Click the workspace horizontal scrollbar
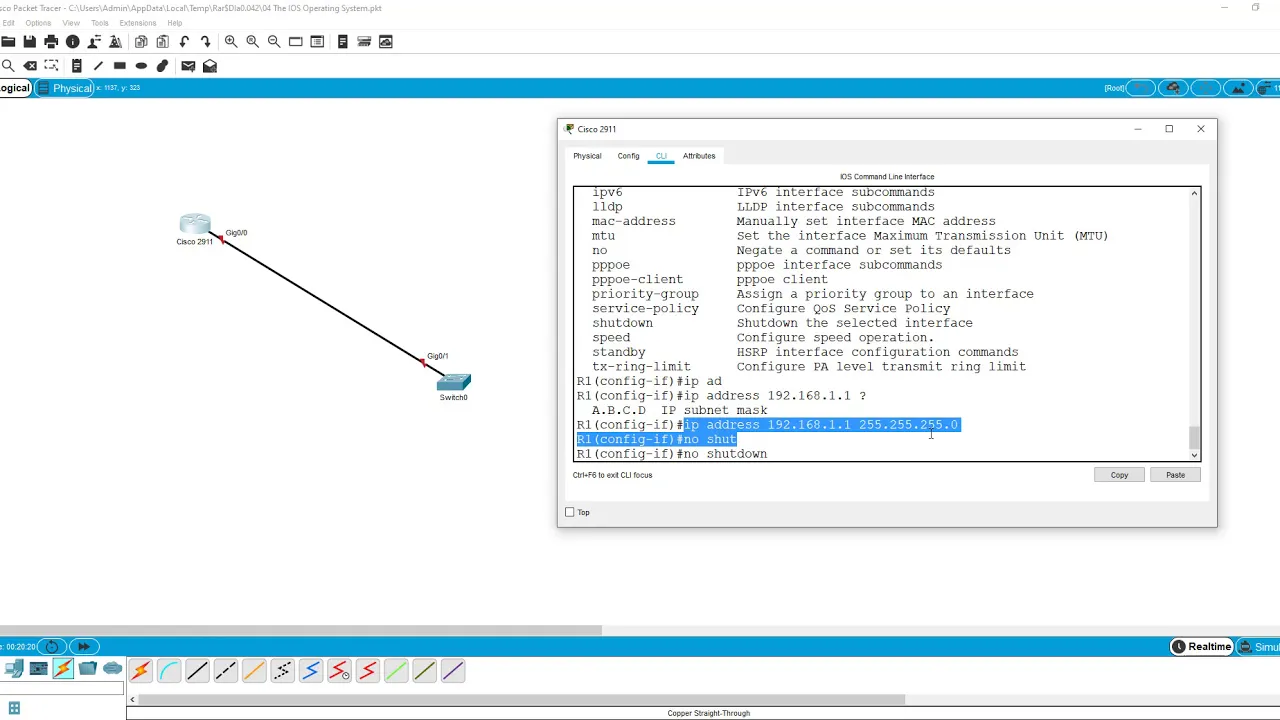1280x720 pixels. pos(300,630)
